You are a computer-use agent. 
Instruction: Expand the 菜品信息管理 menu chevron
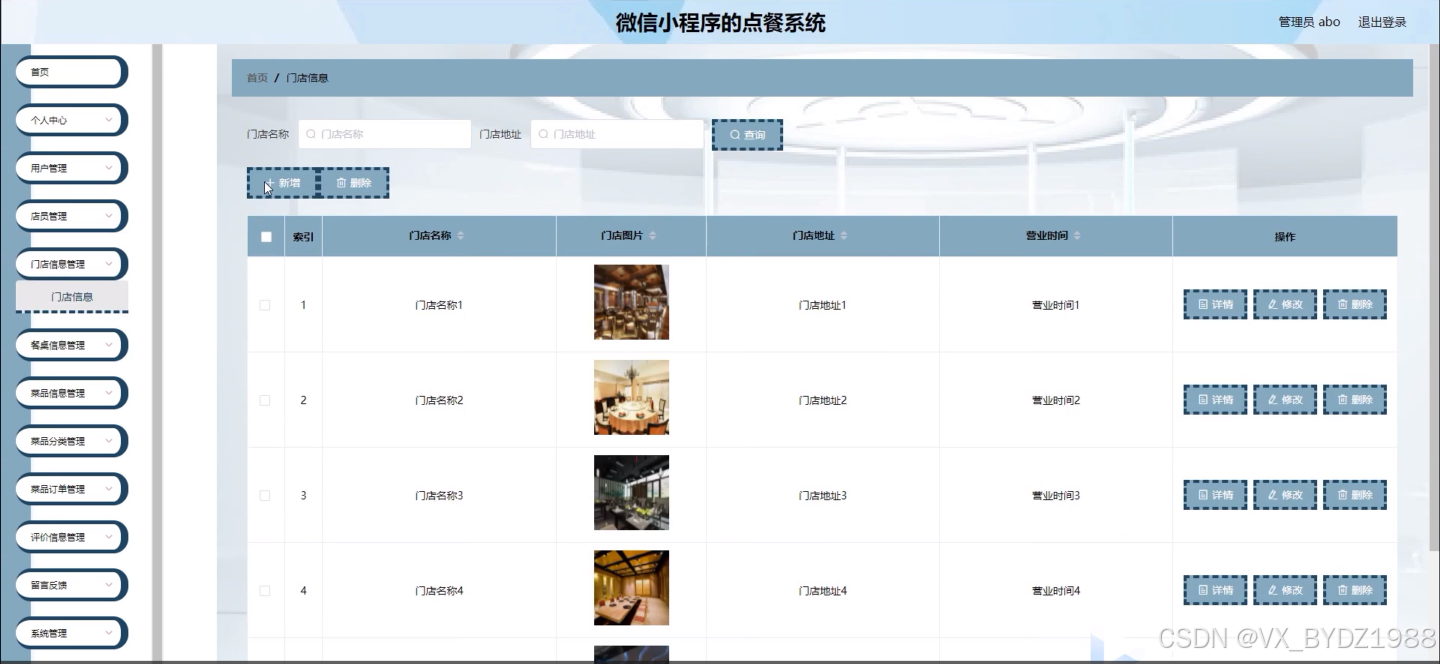(109, 392)
